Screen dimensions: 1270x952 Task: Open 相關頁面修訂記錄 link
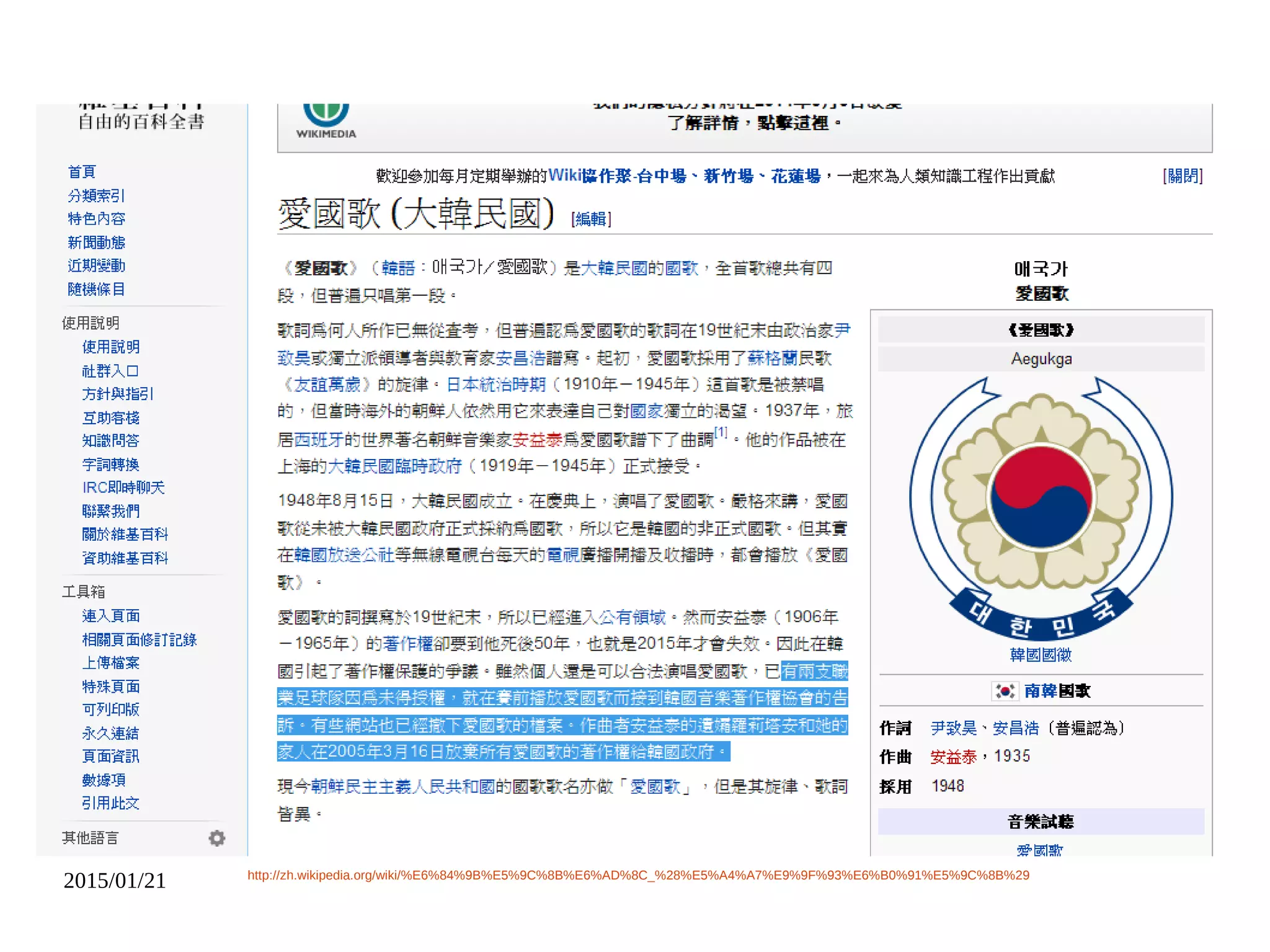tap(140, 639)
